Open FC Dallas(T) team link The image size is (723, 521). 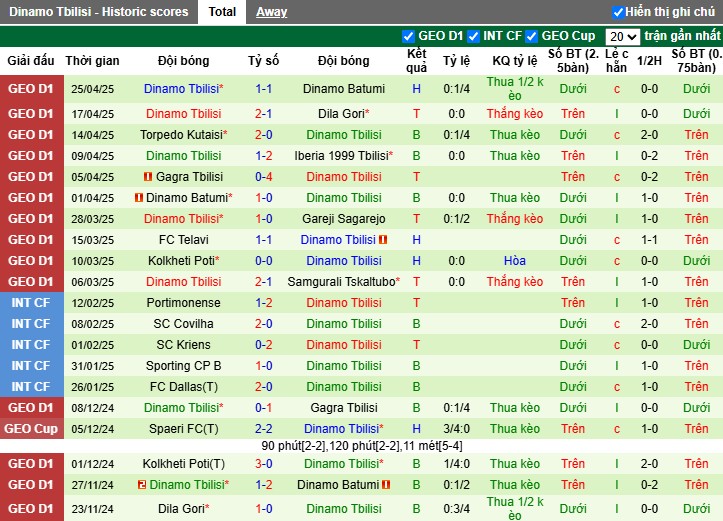(184, 387)
